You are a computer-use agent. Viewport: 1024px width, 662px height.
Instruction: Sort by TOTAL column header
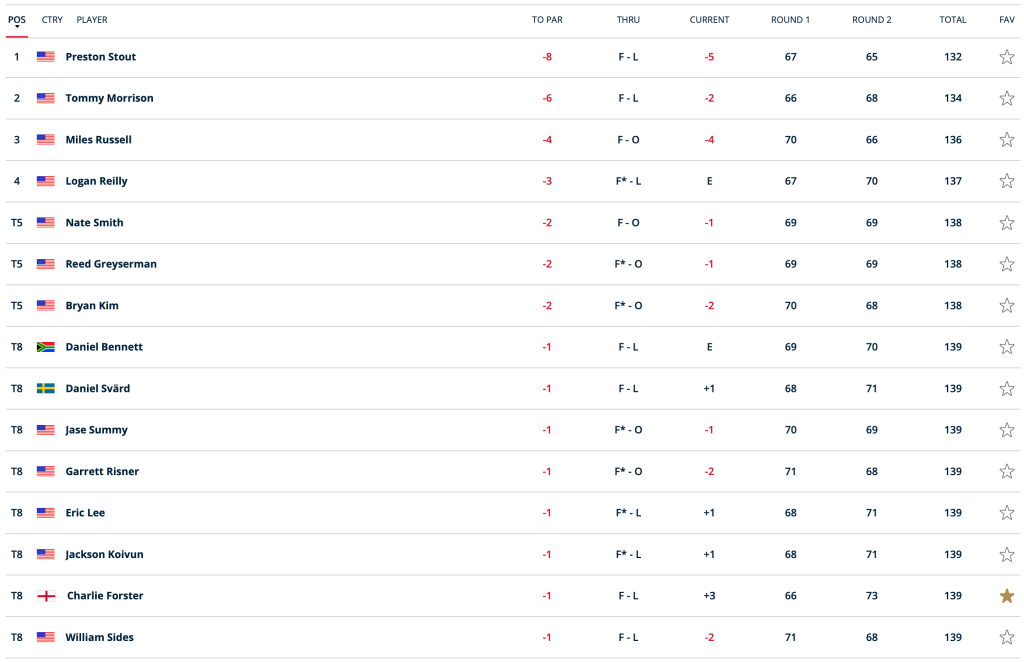pos(952,20)
